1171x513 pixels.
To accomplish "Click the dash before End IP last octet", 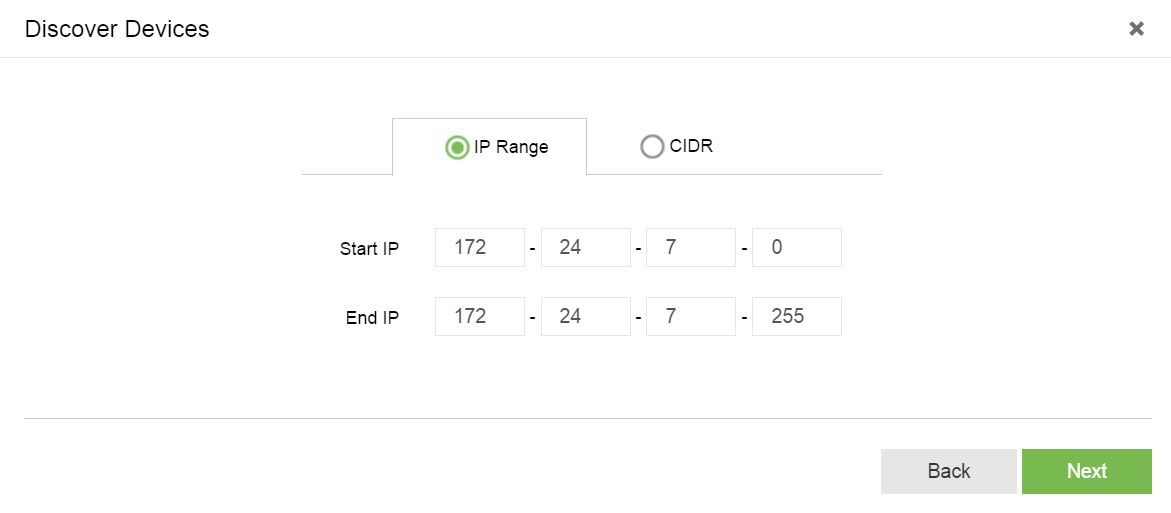I will coord(744,318).
